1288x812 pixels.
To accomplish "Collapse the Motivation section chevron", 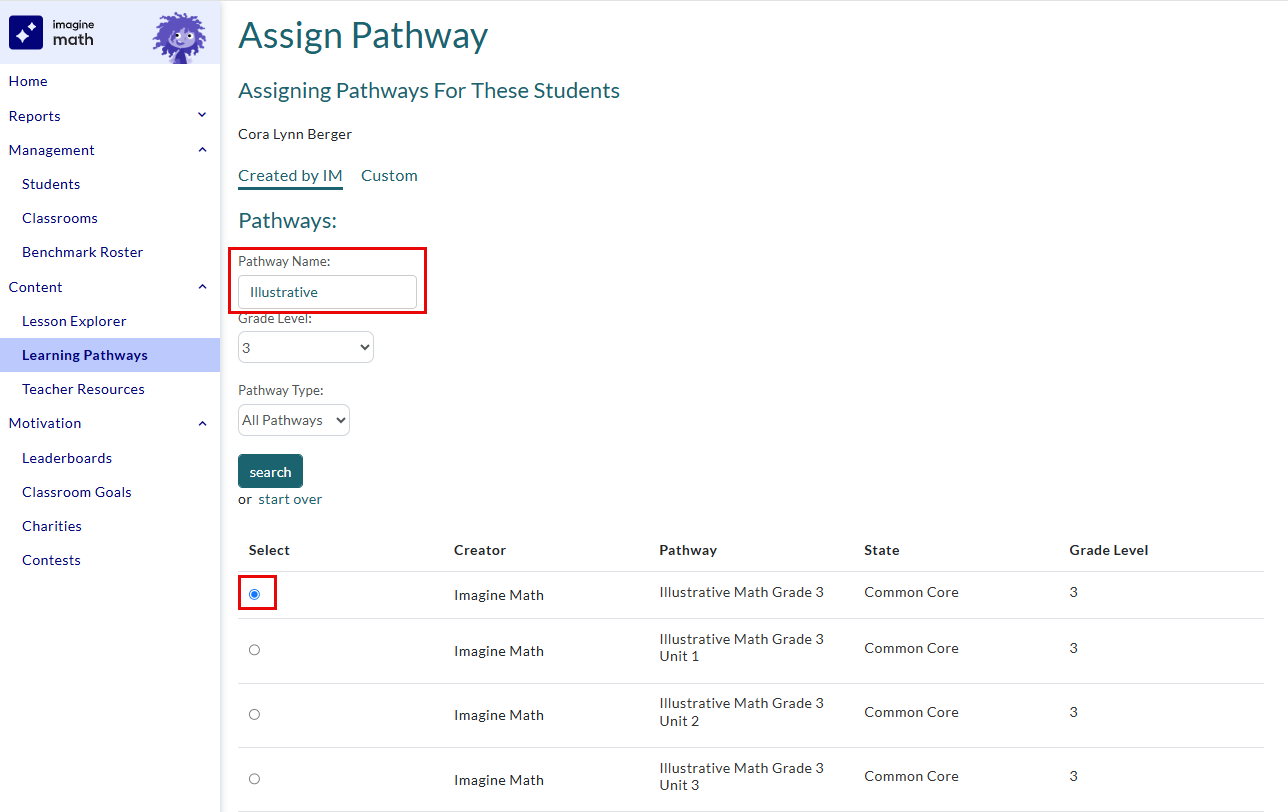I will [202, 423].
